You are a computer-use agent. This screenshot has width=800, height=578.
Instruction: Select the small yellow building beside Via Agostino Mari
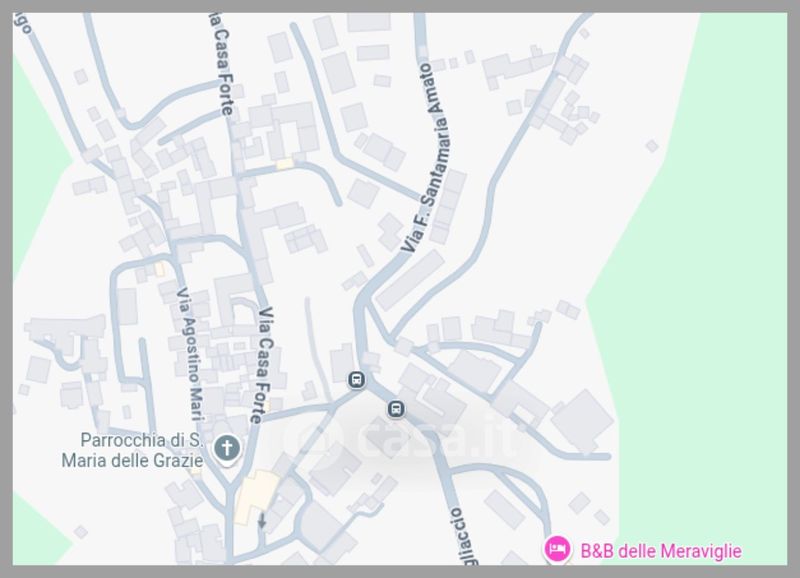(x=160, y=269)
